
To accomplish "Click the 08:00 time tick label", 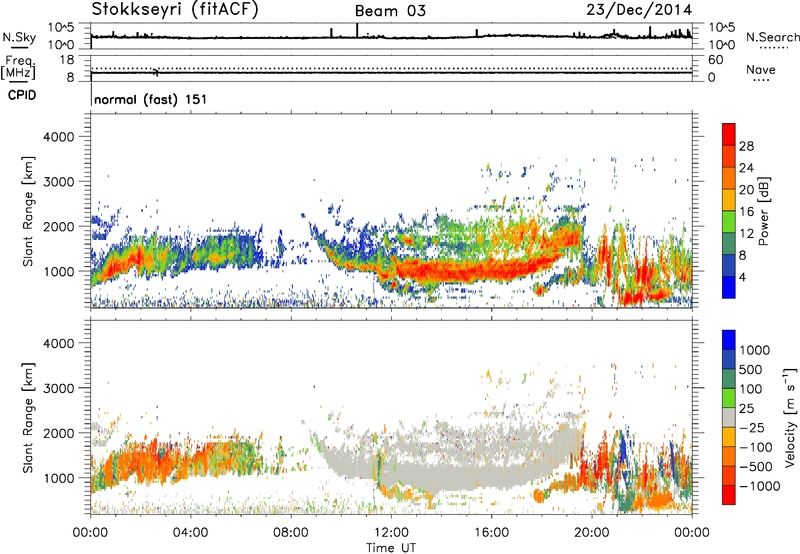I will coord(291,533).
